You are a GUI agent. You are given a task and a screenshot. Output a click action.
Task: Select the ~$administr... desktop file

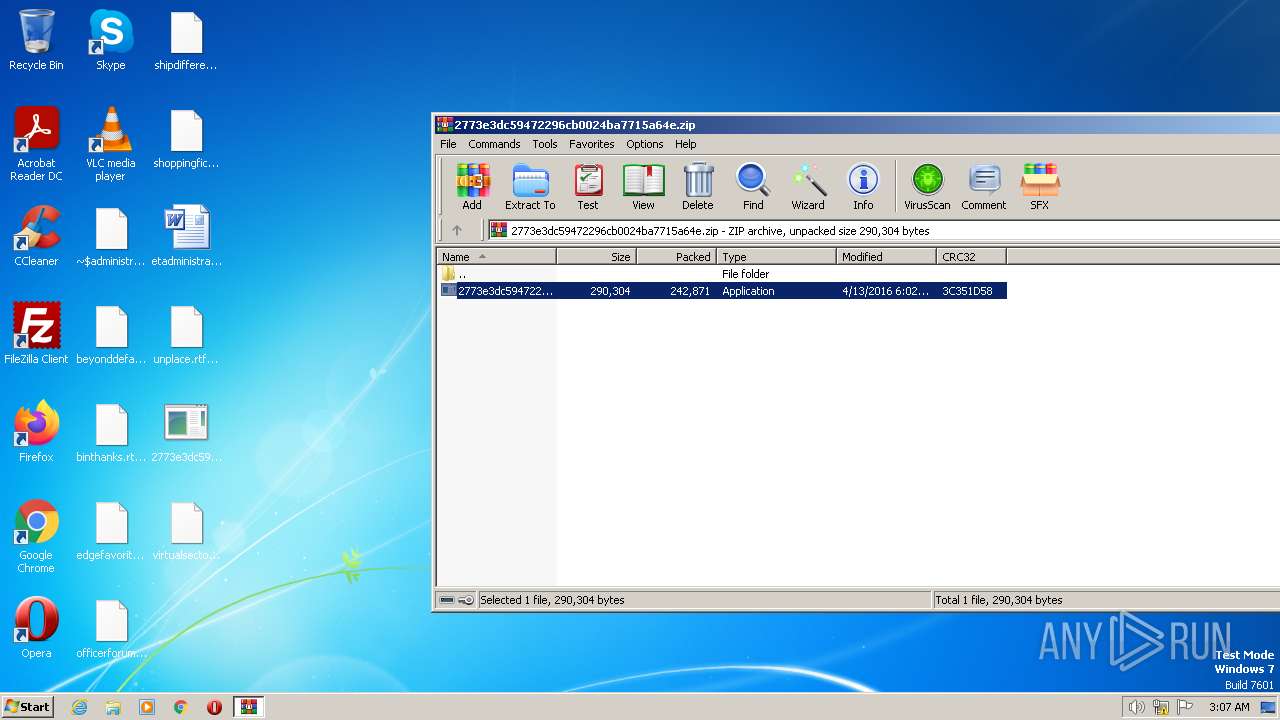[x=111, y=236]
